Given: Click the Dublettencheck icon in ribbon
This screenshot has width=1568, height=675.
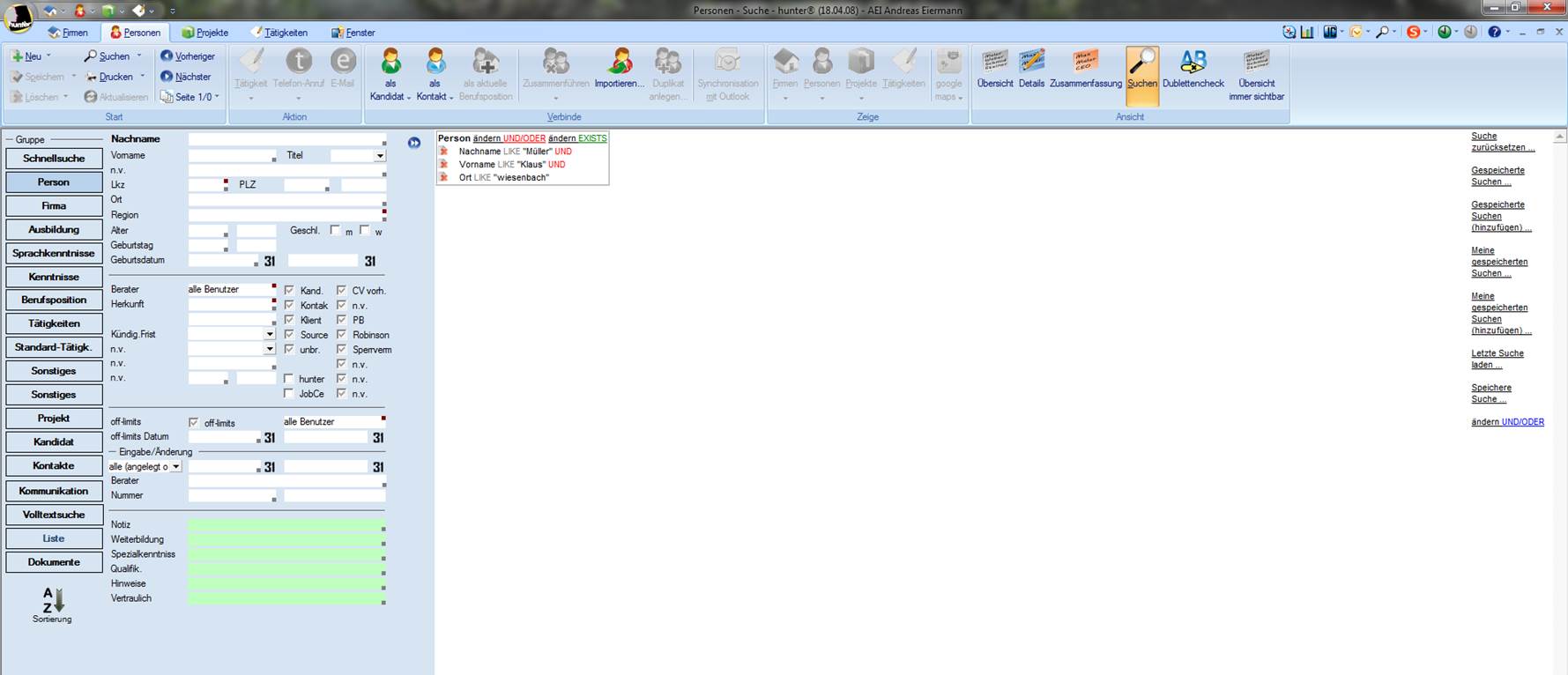Looking at the screenshot, I should [x=1193, y=63].
